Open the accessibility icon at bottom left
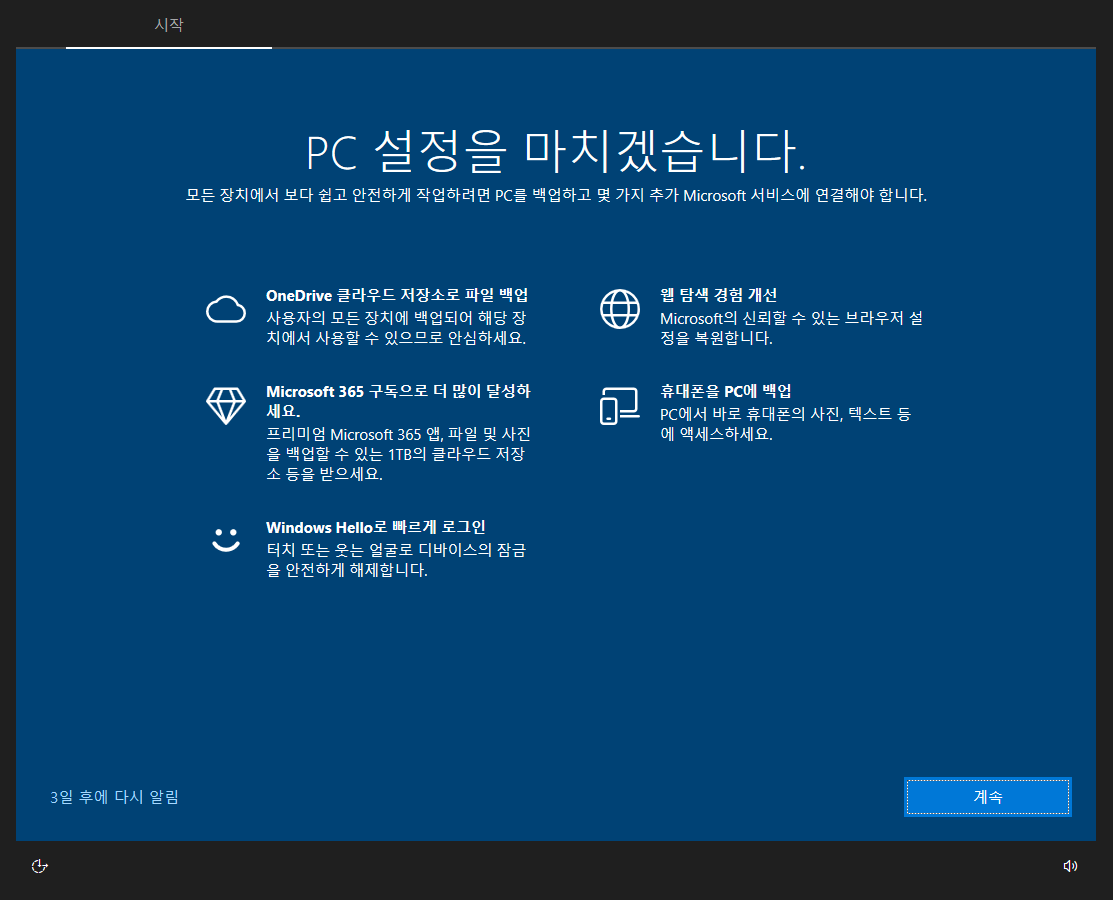The image size is (1113, 900). pyautogui.click(x=40, y=866)
